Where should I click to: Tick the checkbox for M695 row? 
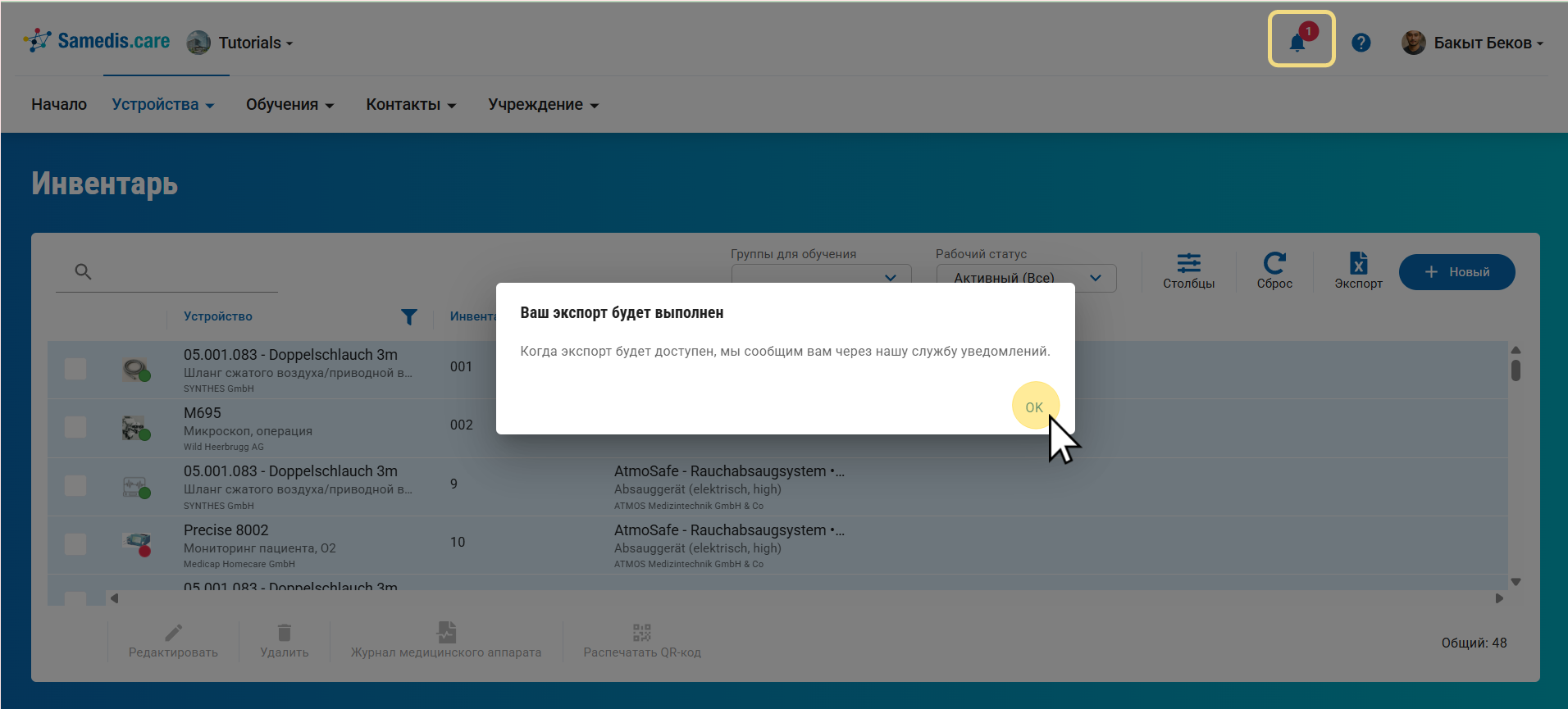pyautogui.click(x=75, y=427)
